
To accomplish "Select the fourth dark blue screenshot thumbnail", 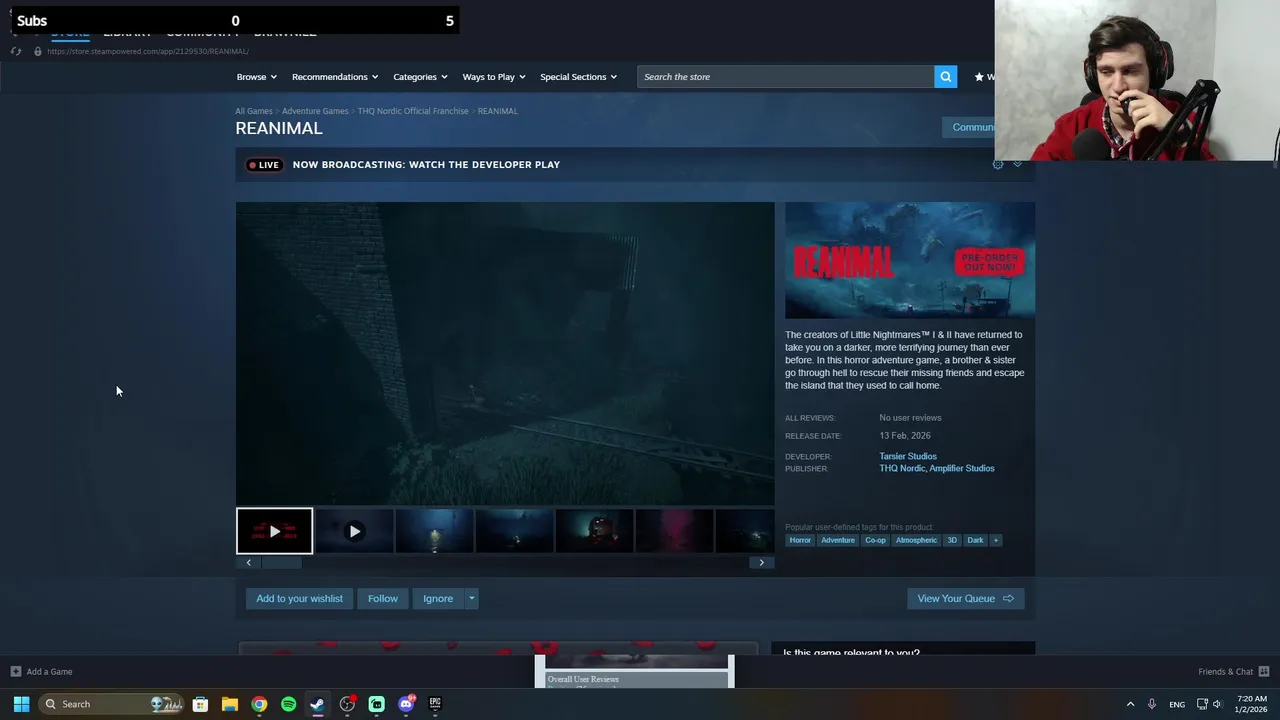I will pyautogui.click(x=514, y=531).
